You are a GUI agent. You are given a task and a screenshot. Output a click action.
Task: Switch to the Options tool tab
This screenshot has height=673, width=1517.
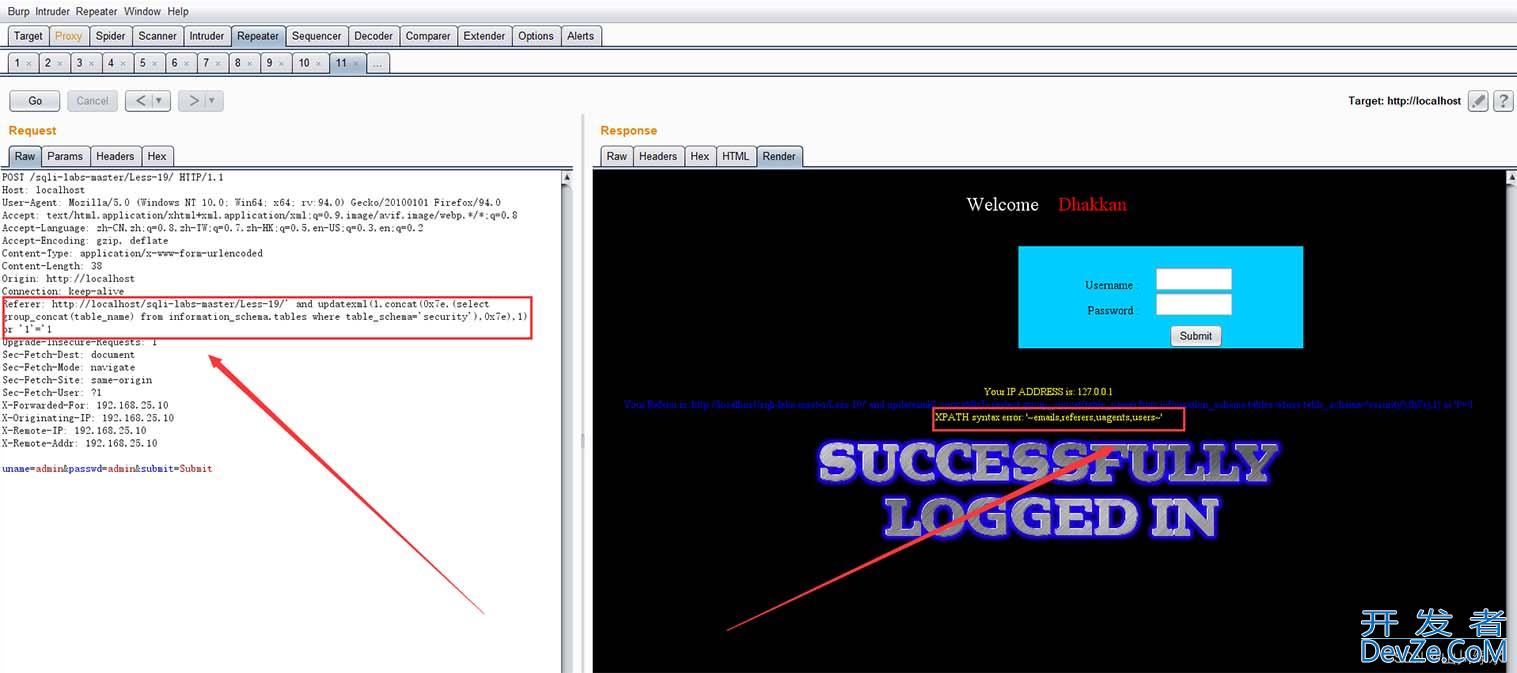click(x=536, y=36)
